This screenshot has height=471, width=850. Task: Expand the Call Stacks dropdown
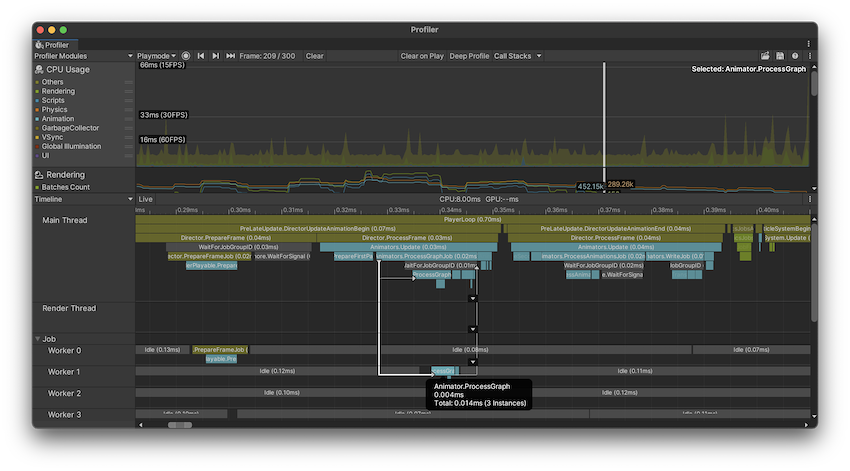pyautogui.click(x=517, y=56)
